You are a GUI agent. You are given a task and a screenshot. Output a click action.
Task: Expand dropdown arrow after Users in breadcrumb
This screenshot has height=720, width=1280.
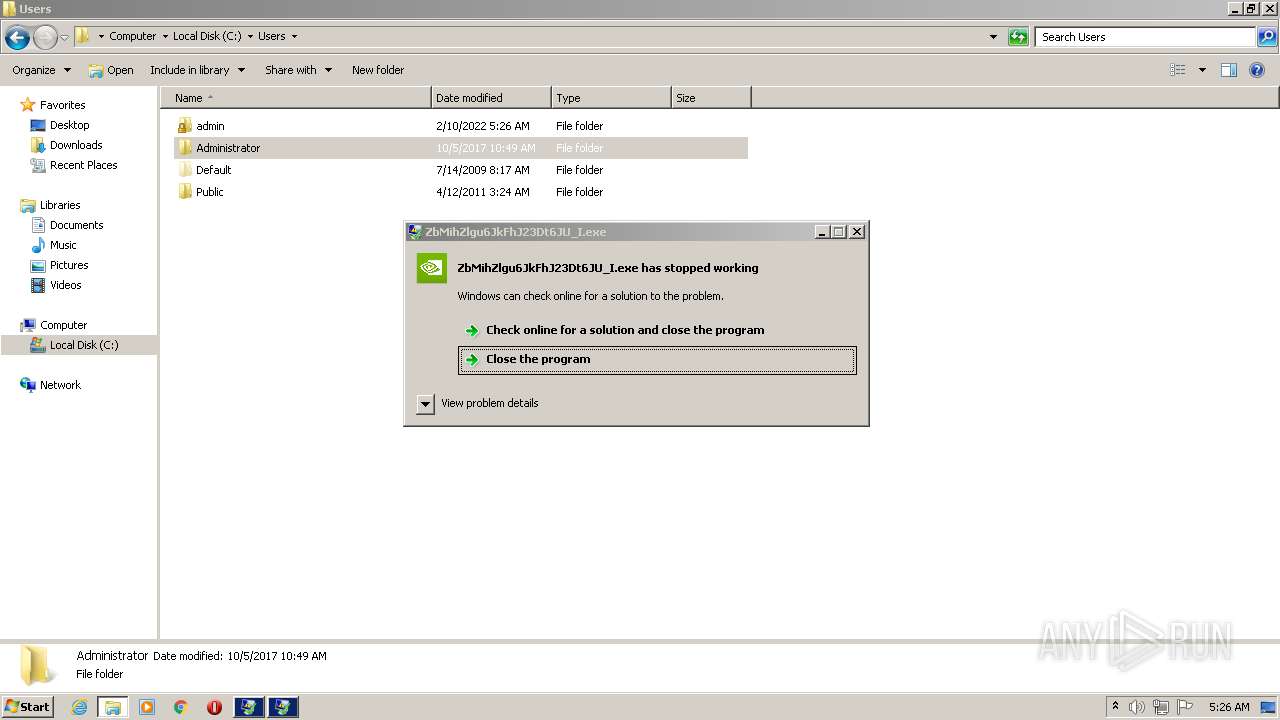(294, 36)
